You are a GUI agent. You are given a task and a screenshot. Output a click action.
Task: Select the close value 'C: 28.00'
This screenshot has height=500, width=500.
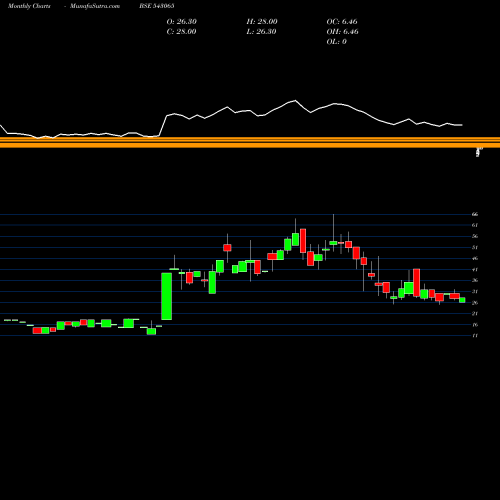[x=181, y=32]
